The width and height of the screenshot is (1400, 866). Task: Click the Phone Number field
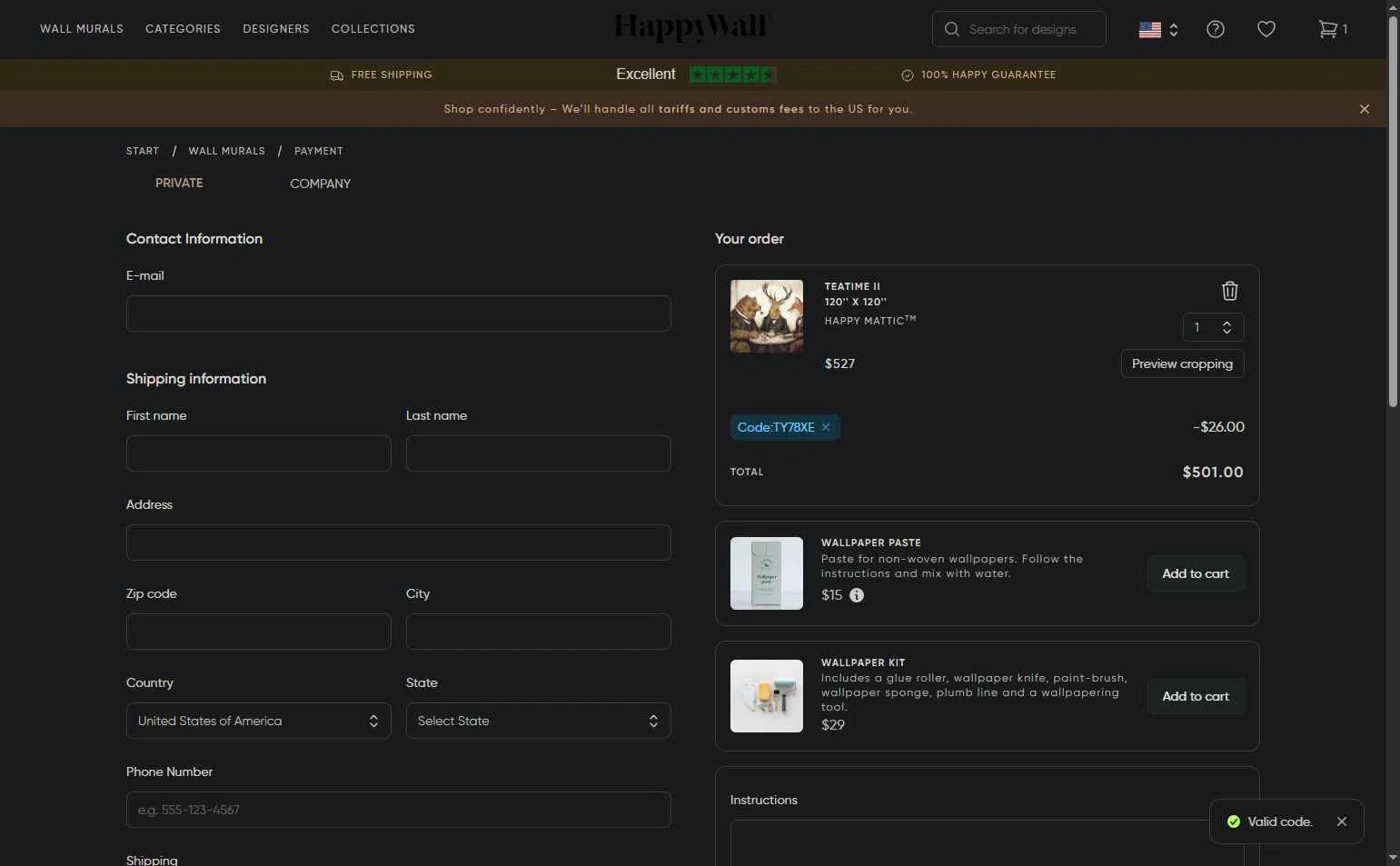click(398, 810)
